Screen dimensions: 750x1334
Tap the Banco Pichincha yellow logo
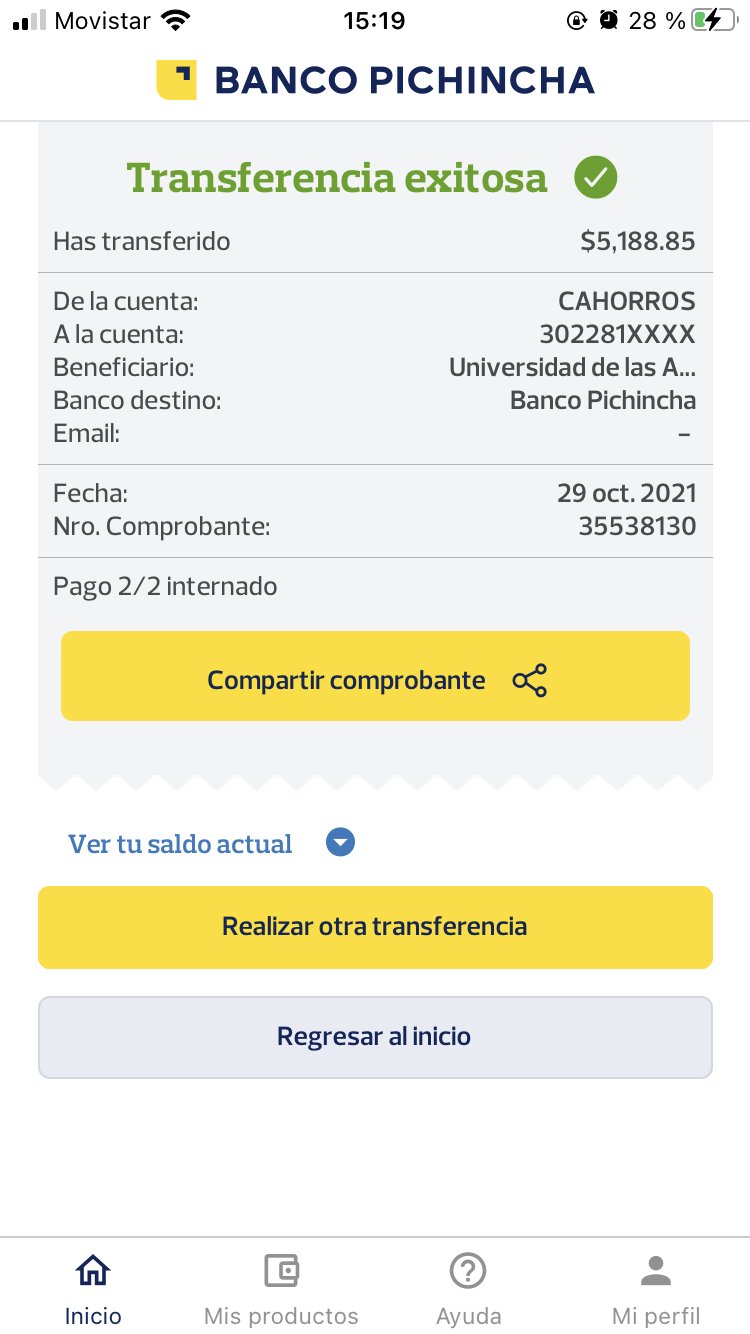pyautogui.click(x=176, y=79)
